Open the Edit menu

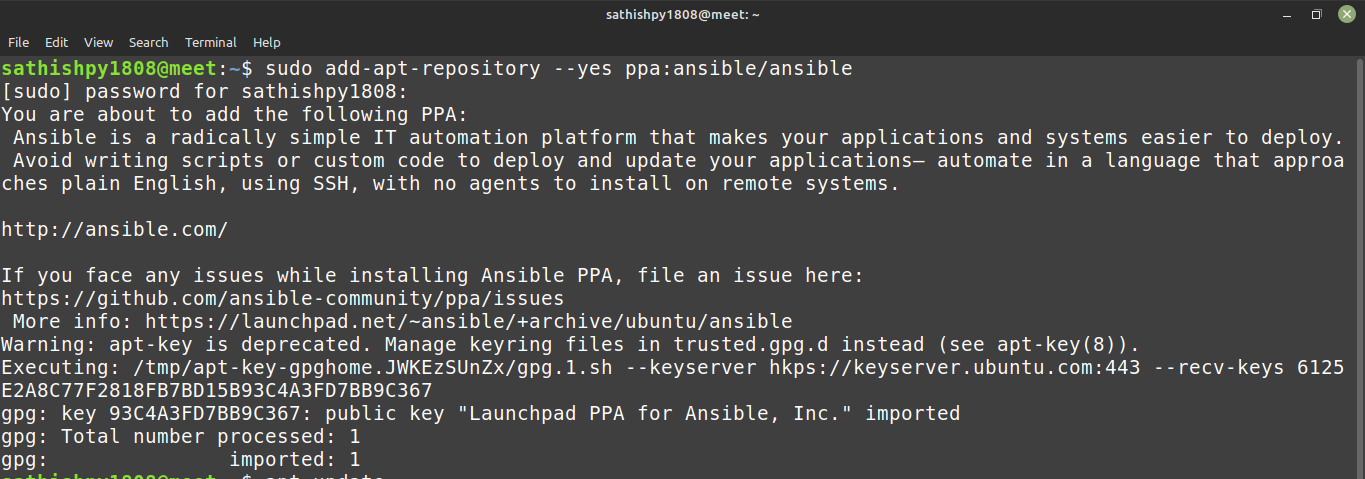56,43
